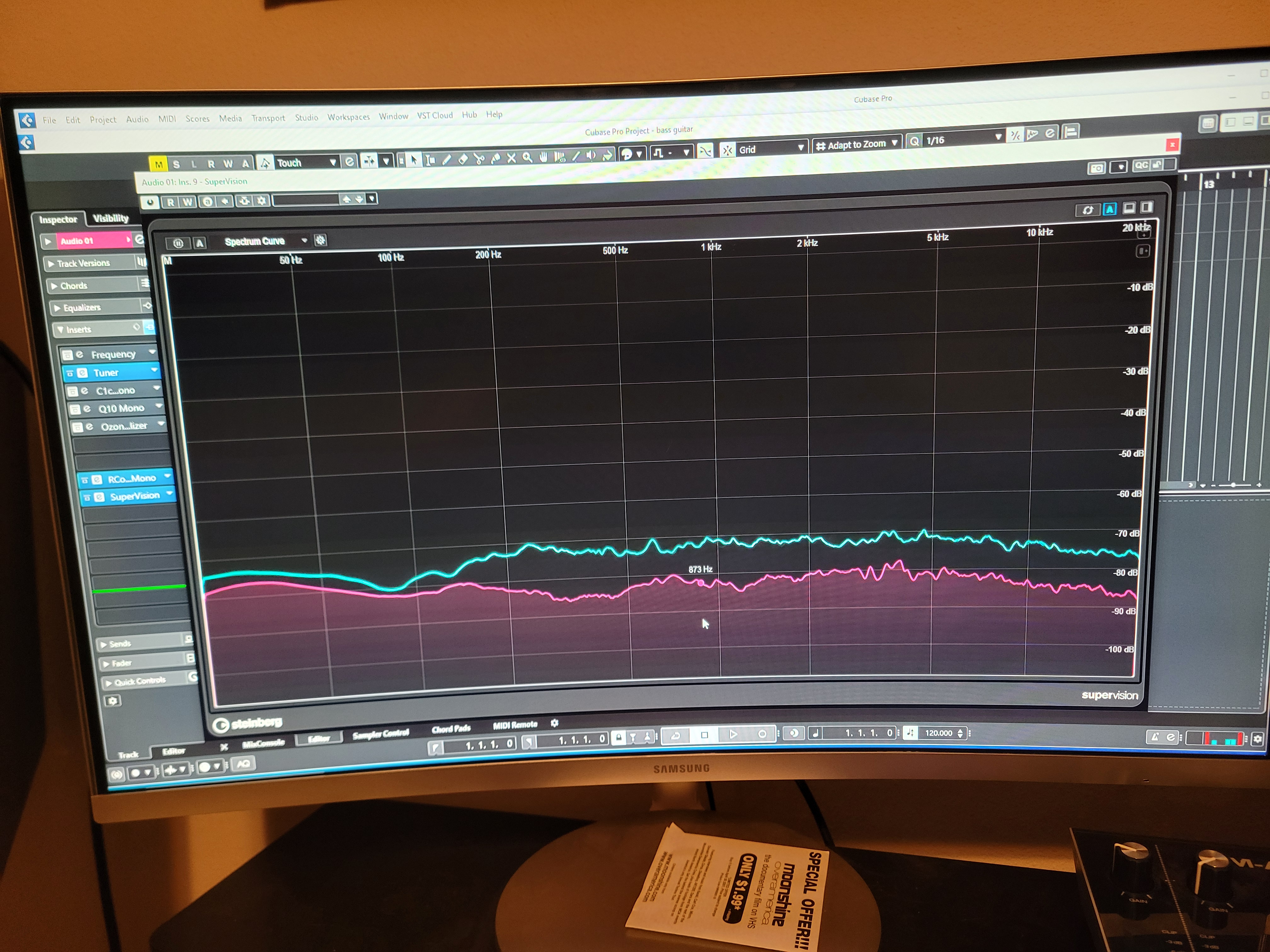Toggle the SuperVision plug-in power button
Image resolution: width=1270 pixels, height=952 pixels.
pyautogui.click(x=151, y=202)
